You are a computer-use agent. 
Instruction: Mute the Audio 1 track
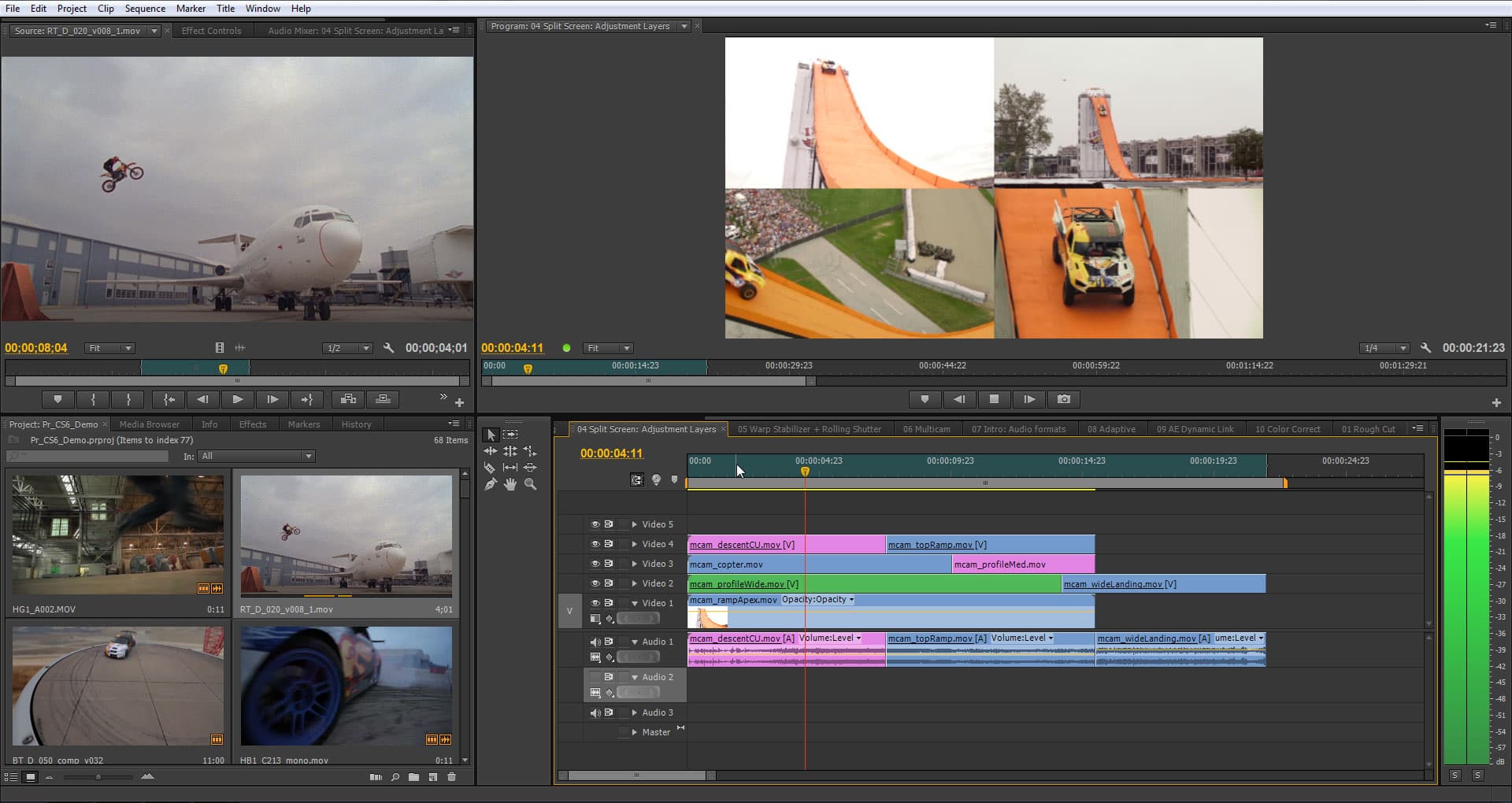tap(595, 642)
